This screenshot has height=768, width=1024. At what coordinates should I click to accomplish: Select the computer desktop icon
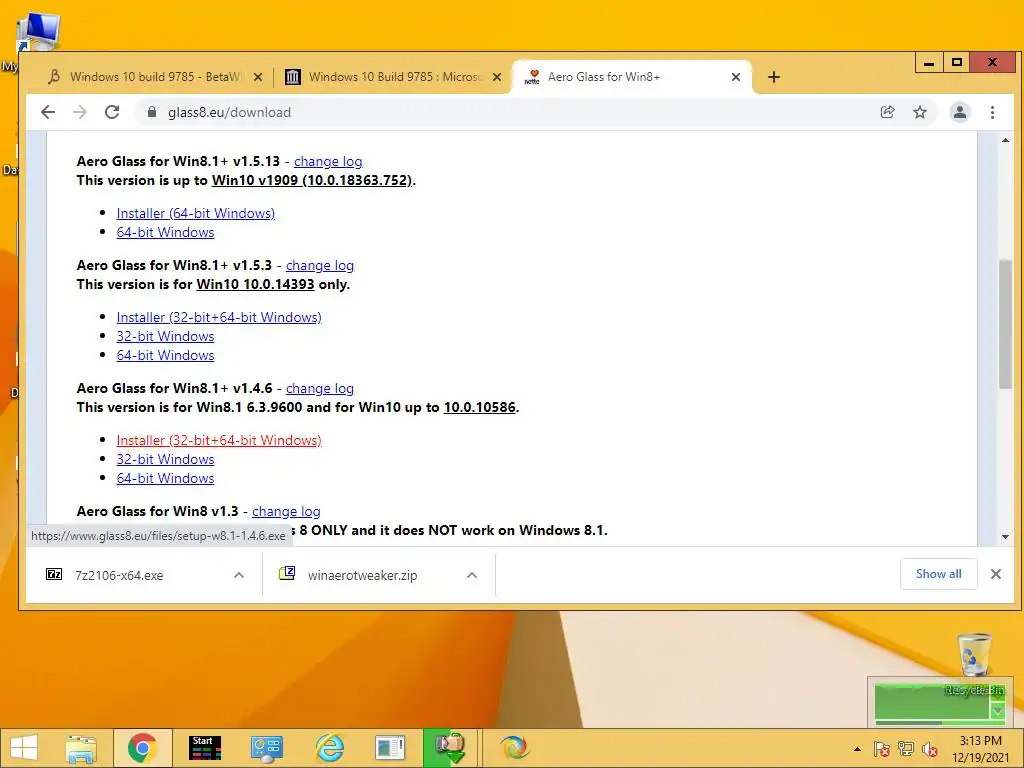pyautogui.click(x=38, y=31)
